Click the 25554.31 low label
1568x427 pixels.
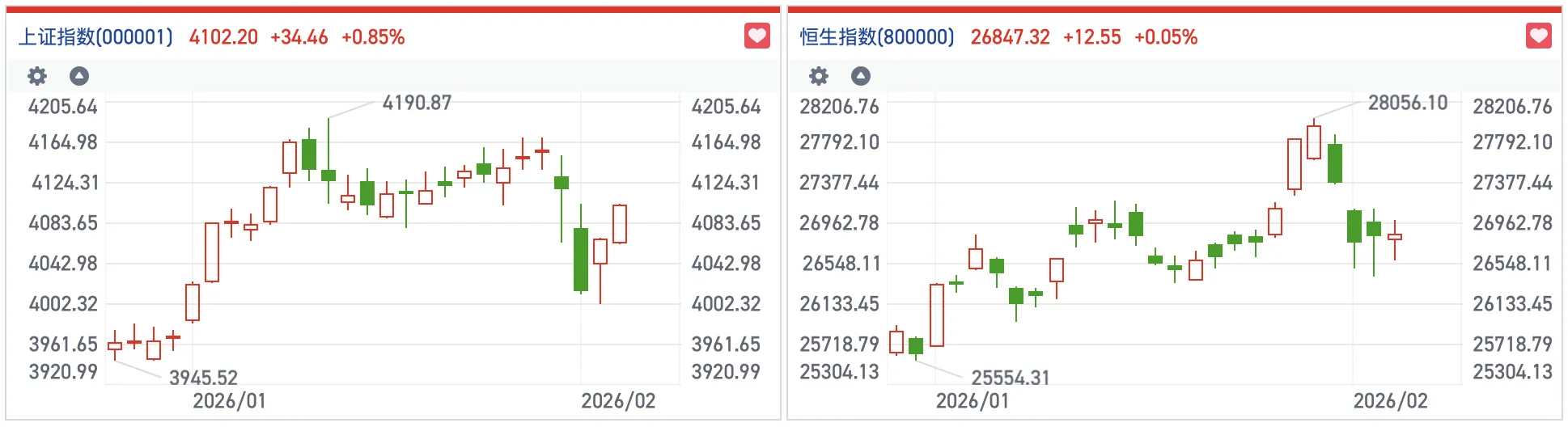pyautogui.click(x=1010, y=378)
